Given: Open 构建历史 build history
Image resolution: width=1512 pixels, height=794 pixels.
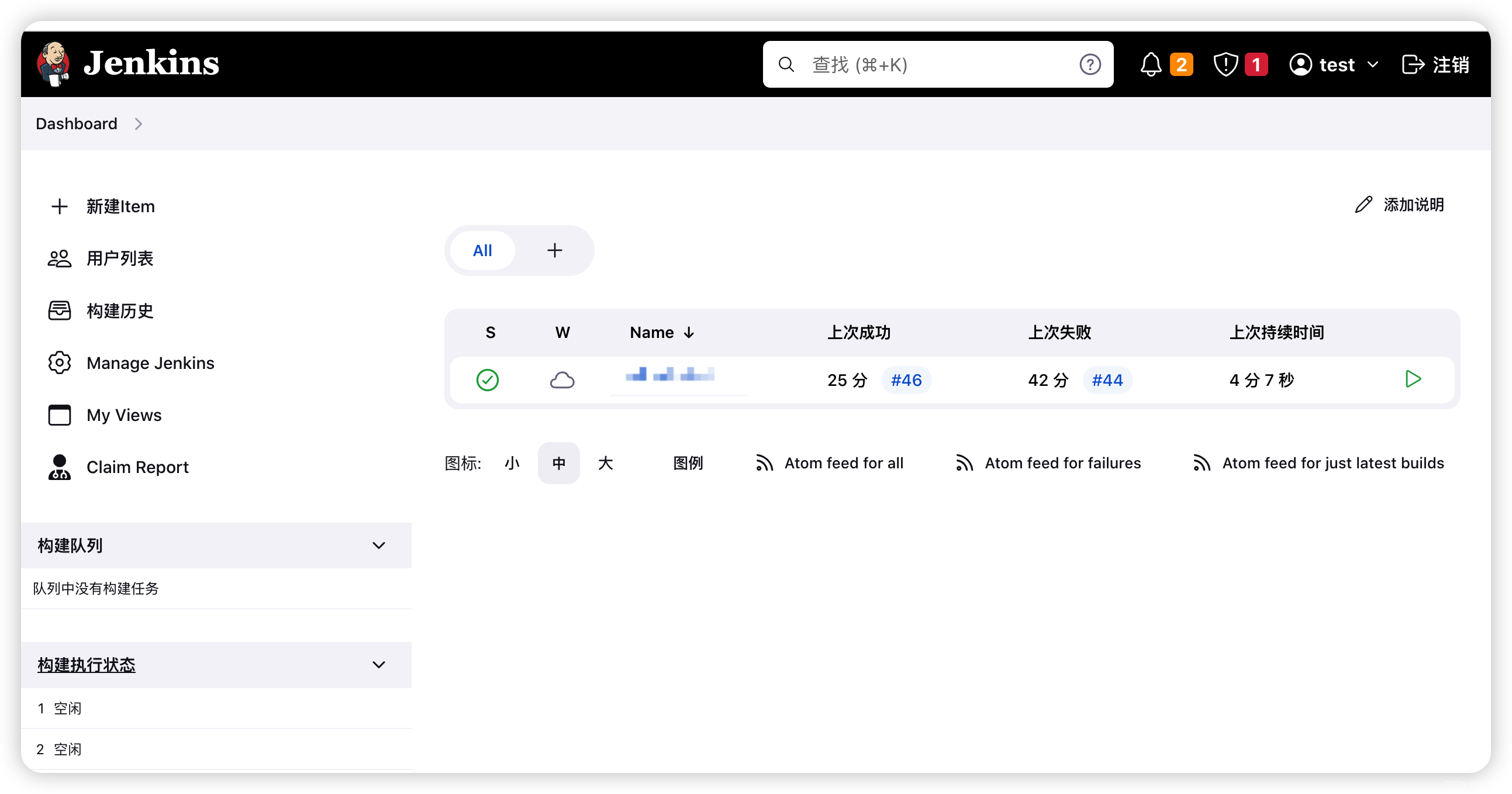Looking at the screenshot, I should click(120, 311).
